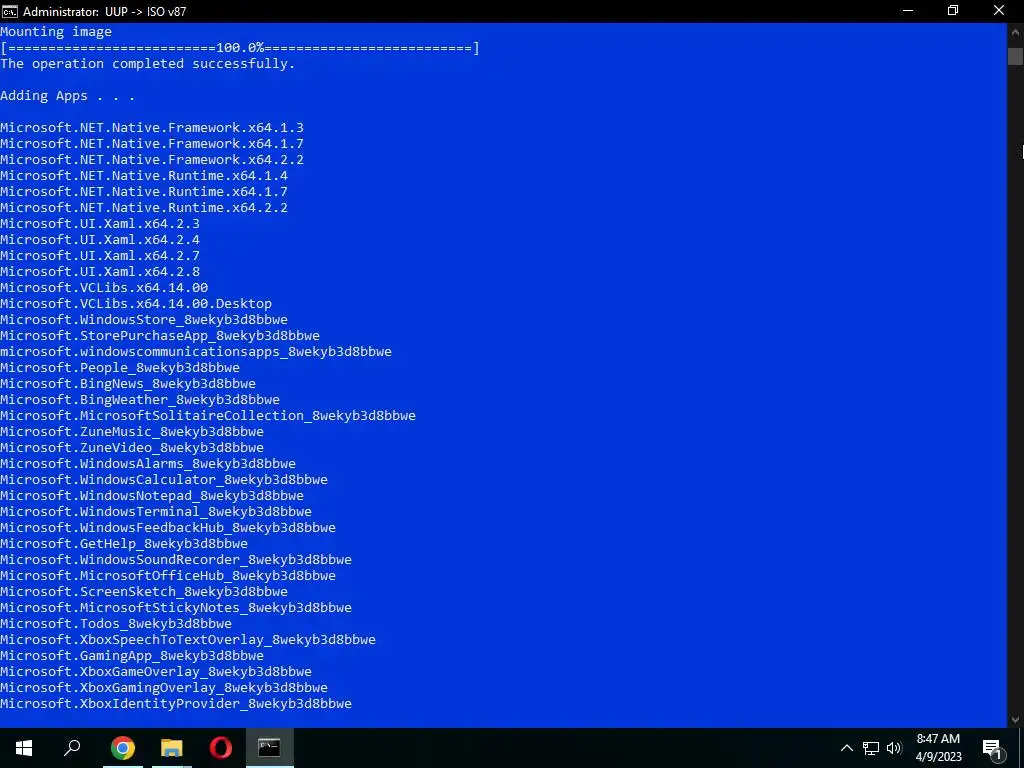
Task: Click the Microsoft.XboxSpeechToTextOverlay line
Action: click(188, 640)
